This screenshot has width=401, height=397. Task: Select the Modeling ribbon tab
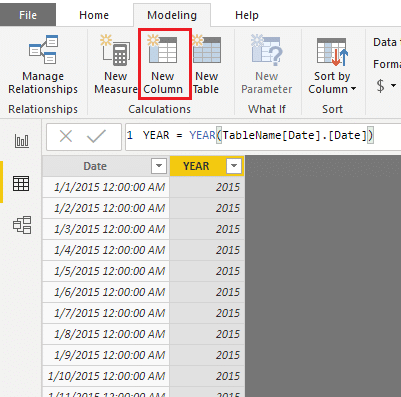(172, 15)
